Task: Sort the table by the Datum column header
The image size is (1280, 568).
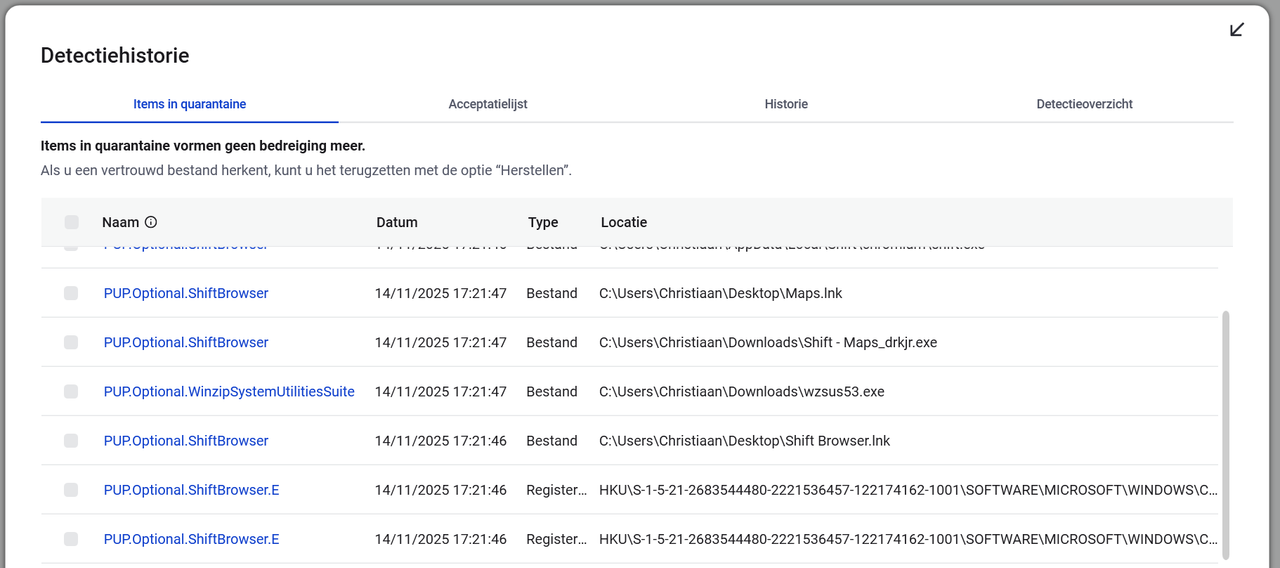Action: coord(397,222)
